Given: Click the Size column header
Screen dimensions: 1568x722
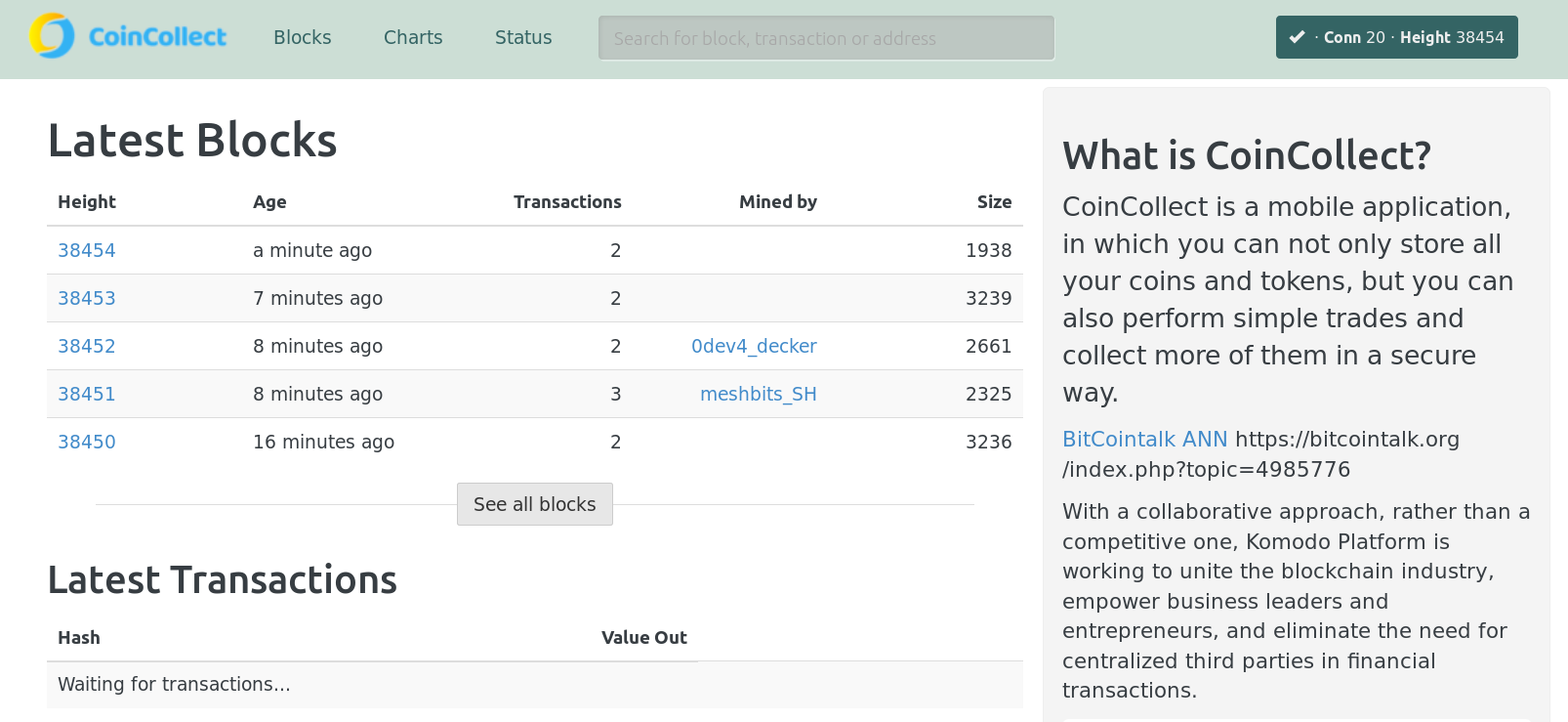Looking at the screenshot, I should 995,202.
